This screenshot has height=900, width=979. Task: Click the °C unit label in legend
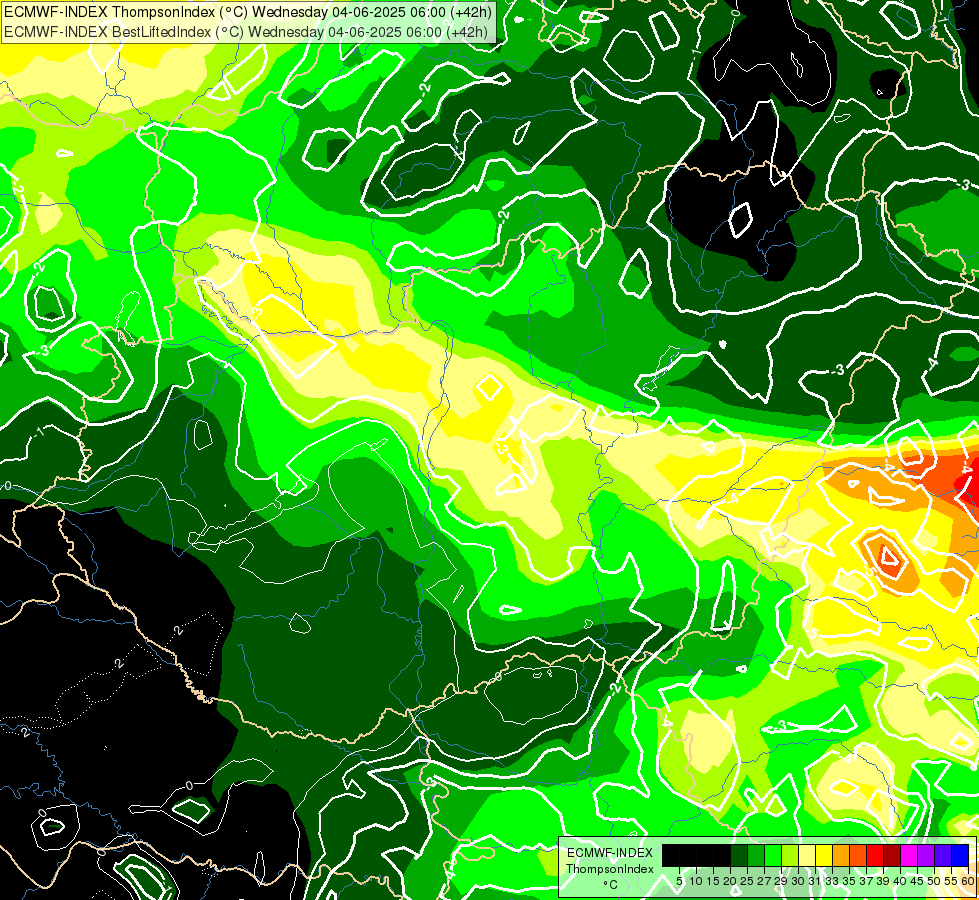pos(610,884)
